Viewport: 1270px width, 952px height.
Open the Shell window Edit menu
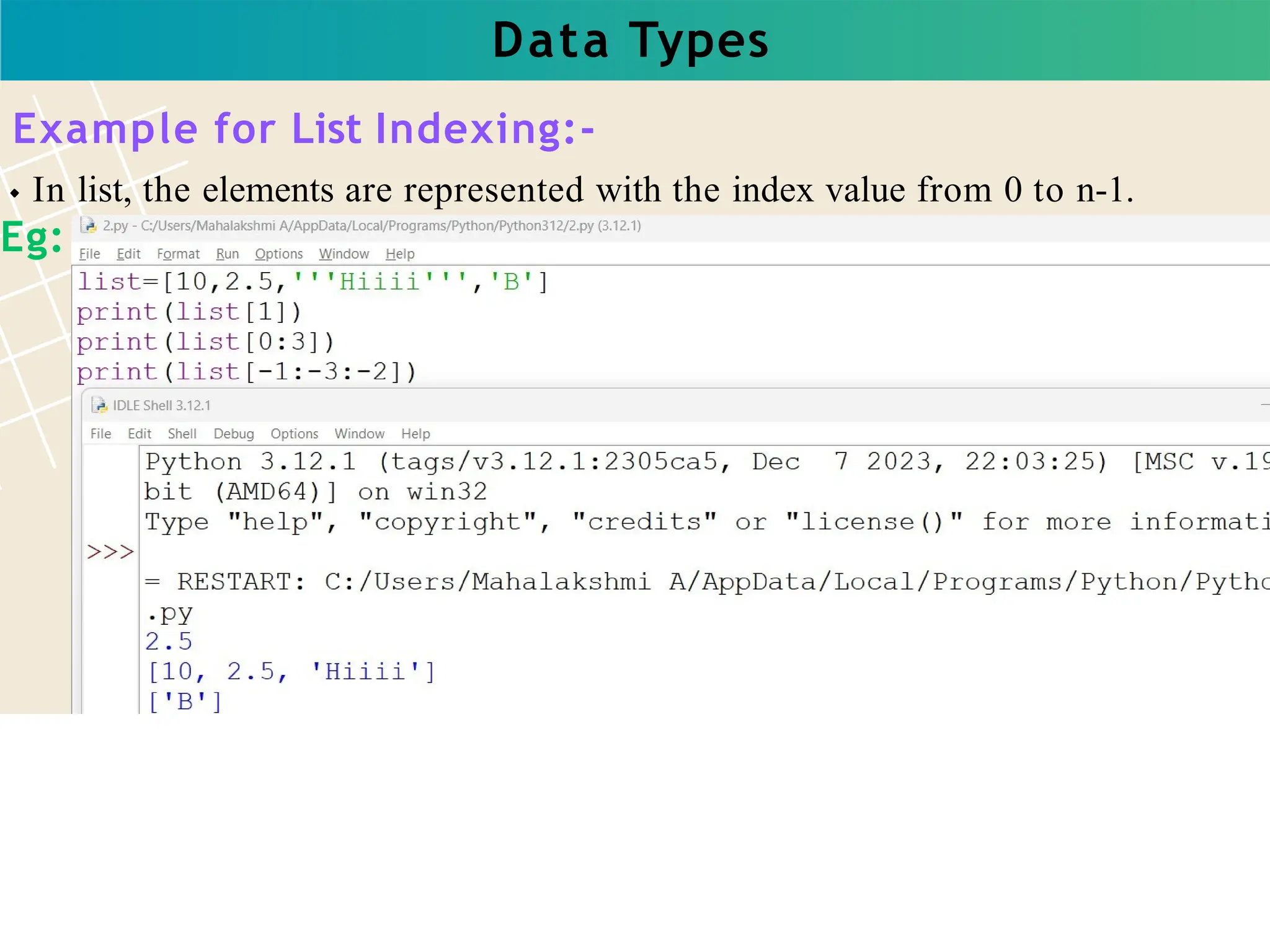pos(140,434)
